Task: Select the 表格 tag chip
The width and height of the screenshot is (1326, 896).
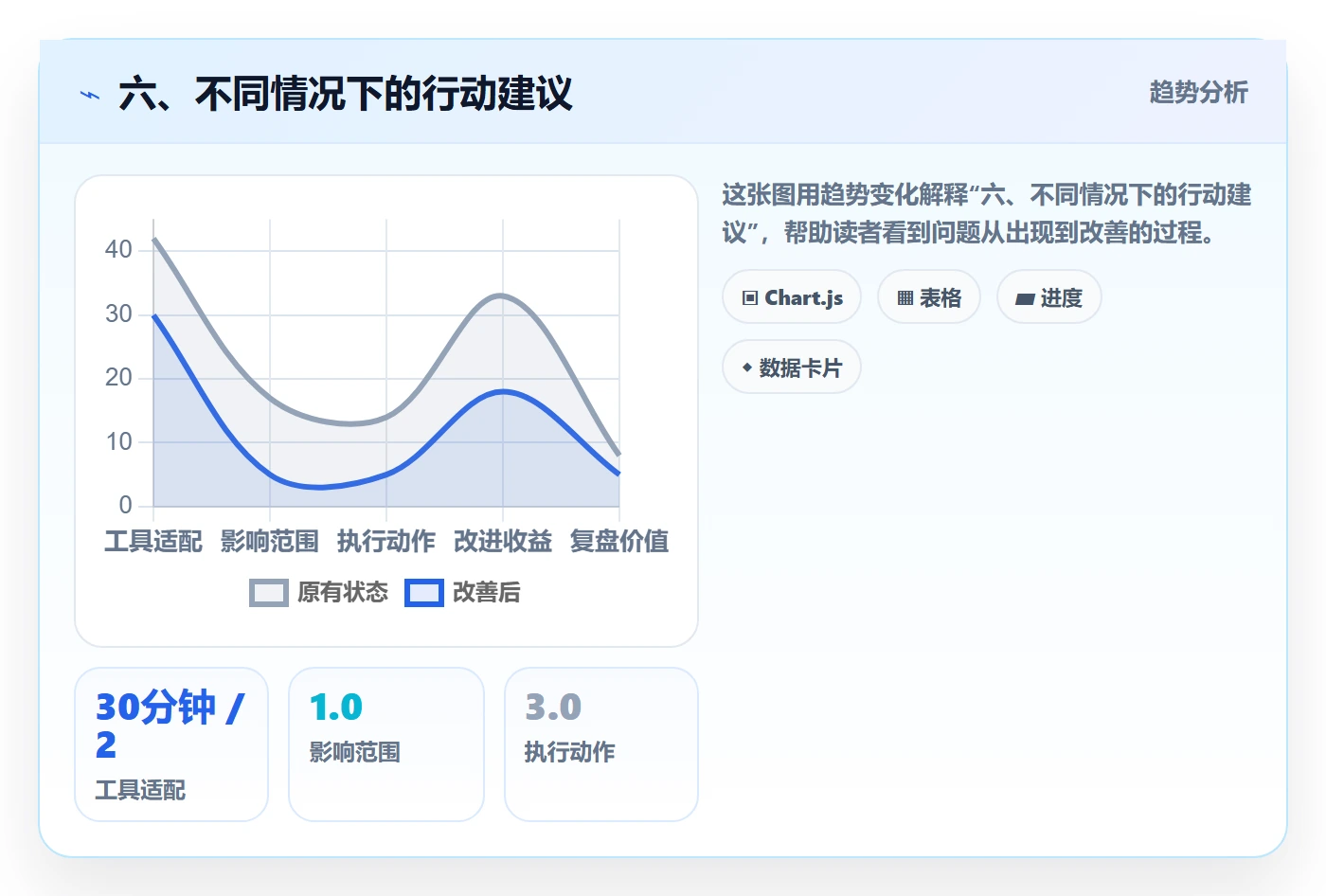Action: tap(929, 297)
